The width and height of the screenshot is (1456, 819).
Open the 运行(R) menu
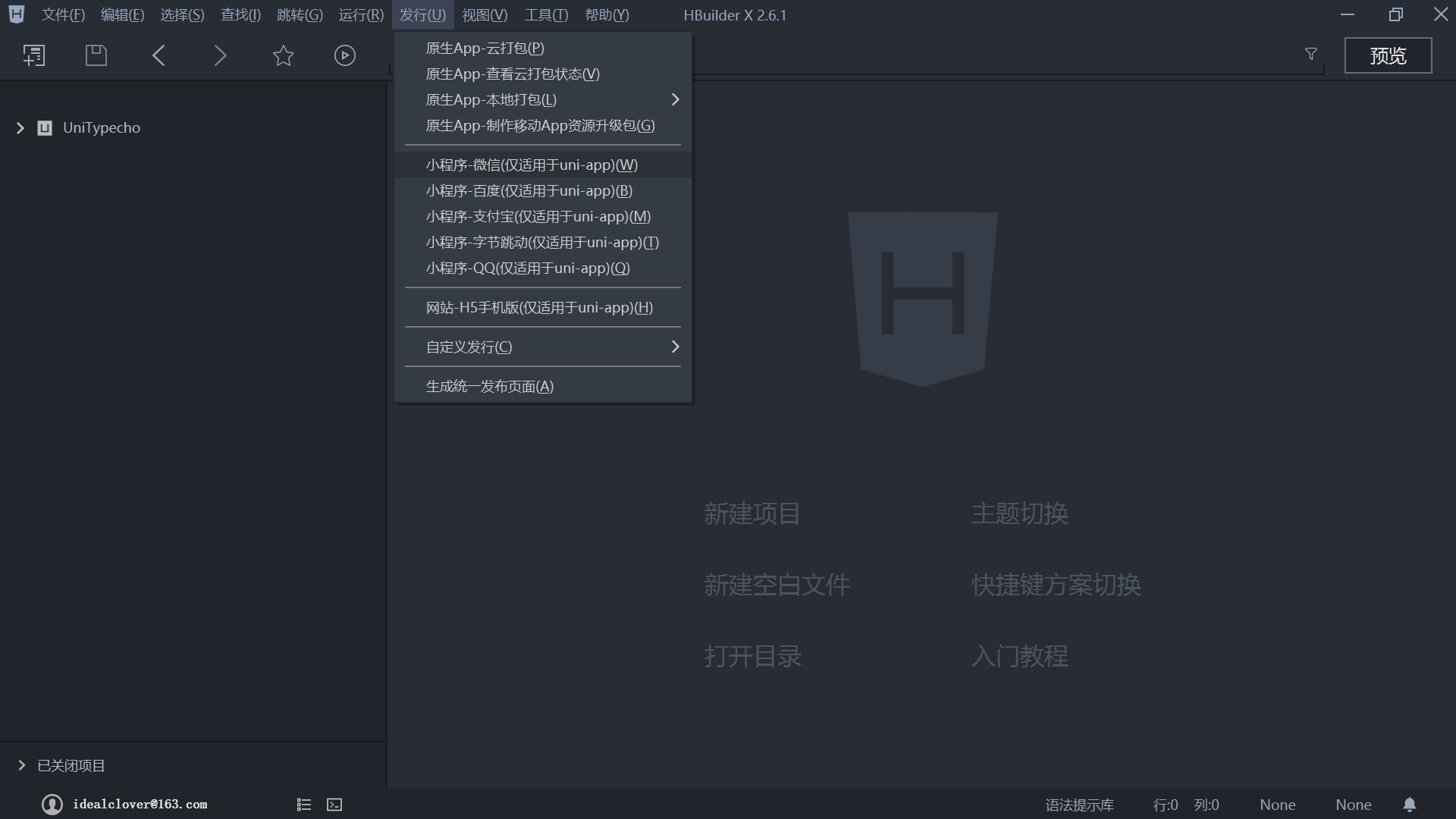[361, 15]
